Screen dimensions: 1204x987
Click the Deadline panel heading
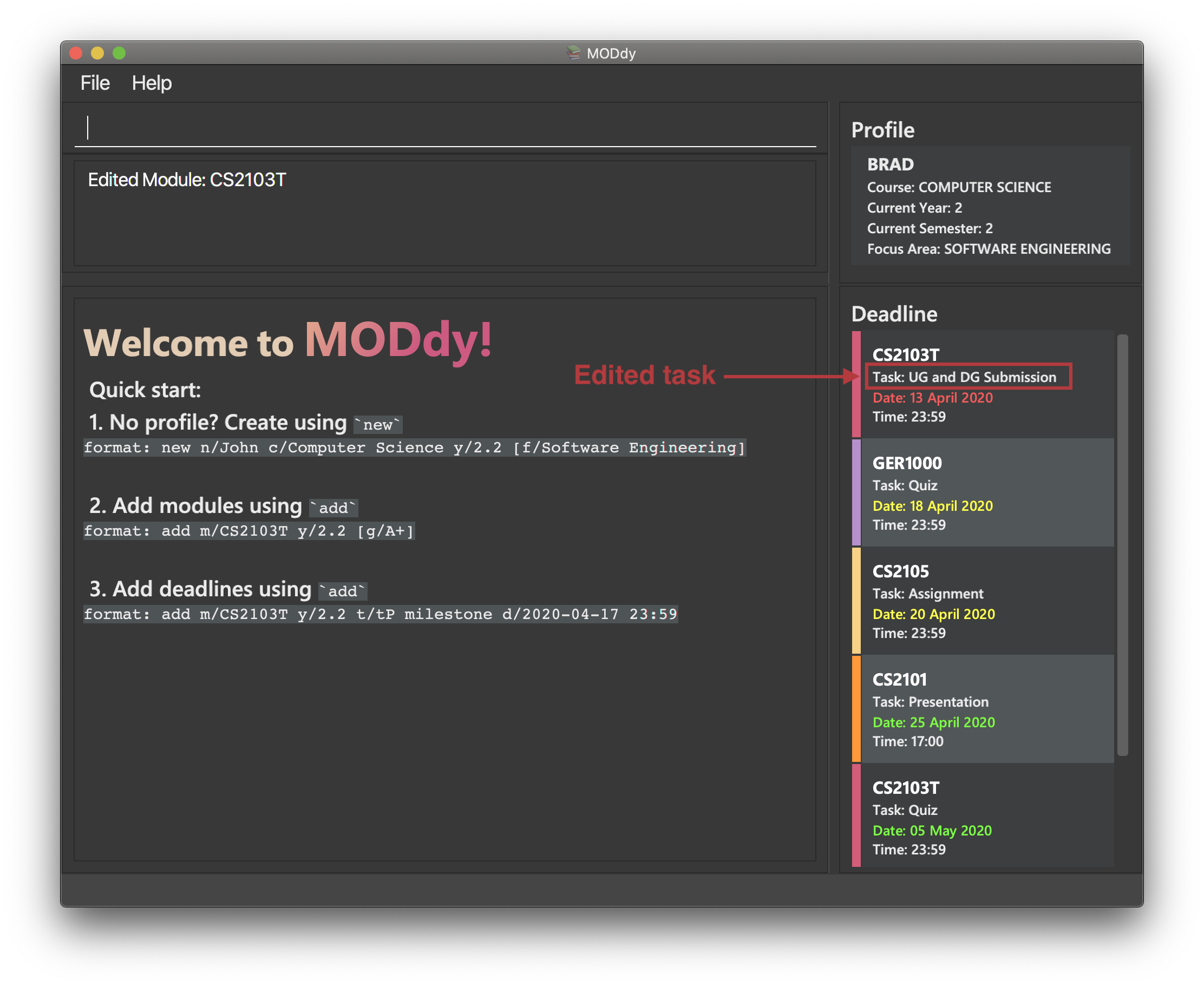pyautogui.click(x=894, y=314)
